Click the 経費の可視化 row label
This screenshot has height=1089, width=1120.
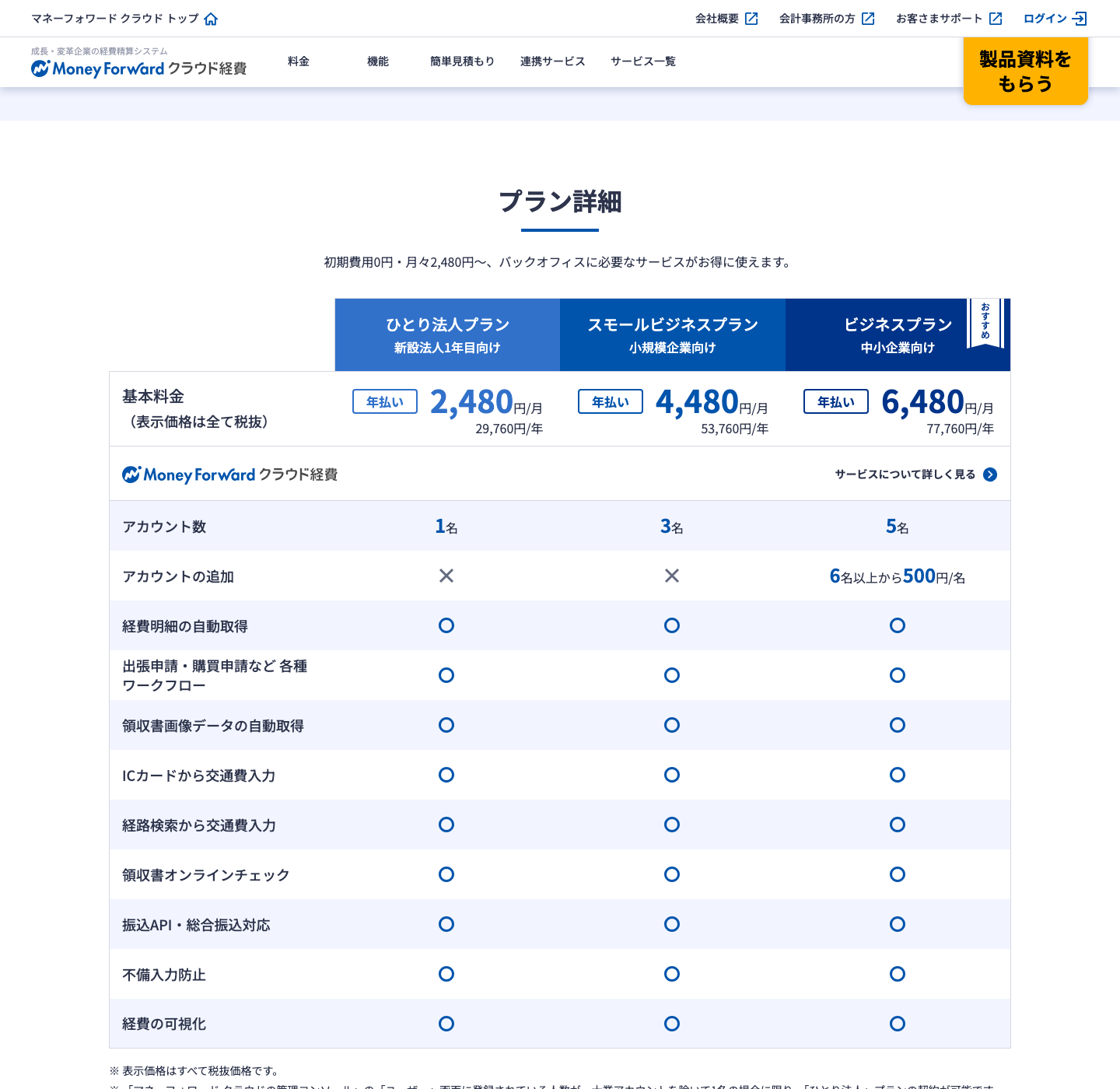[x=164, y=1024]
